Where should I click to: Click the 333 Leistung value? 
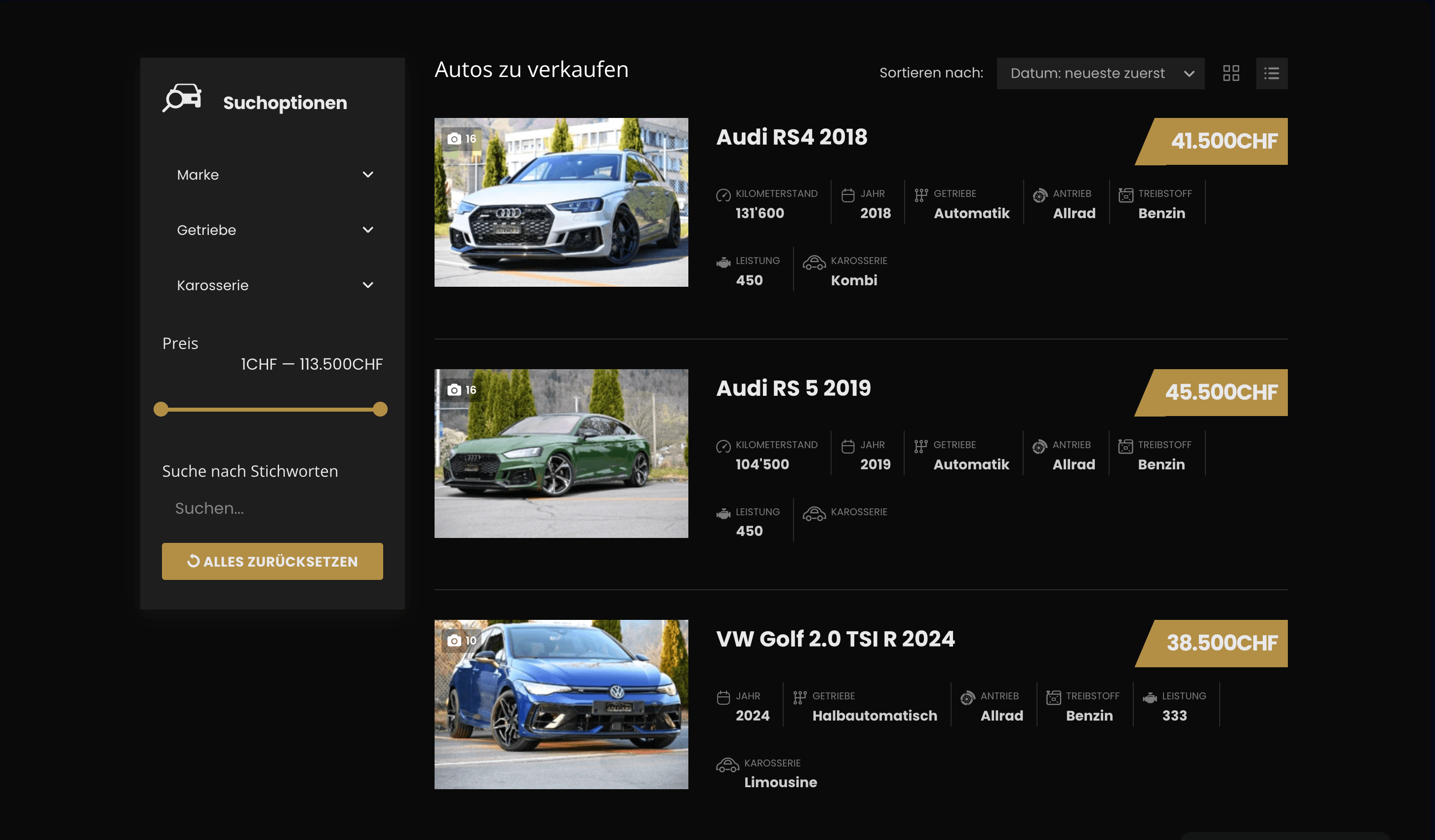click(x=1174, y=715)
